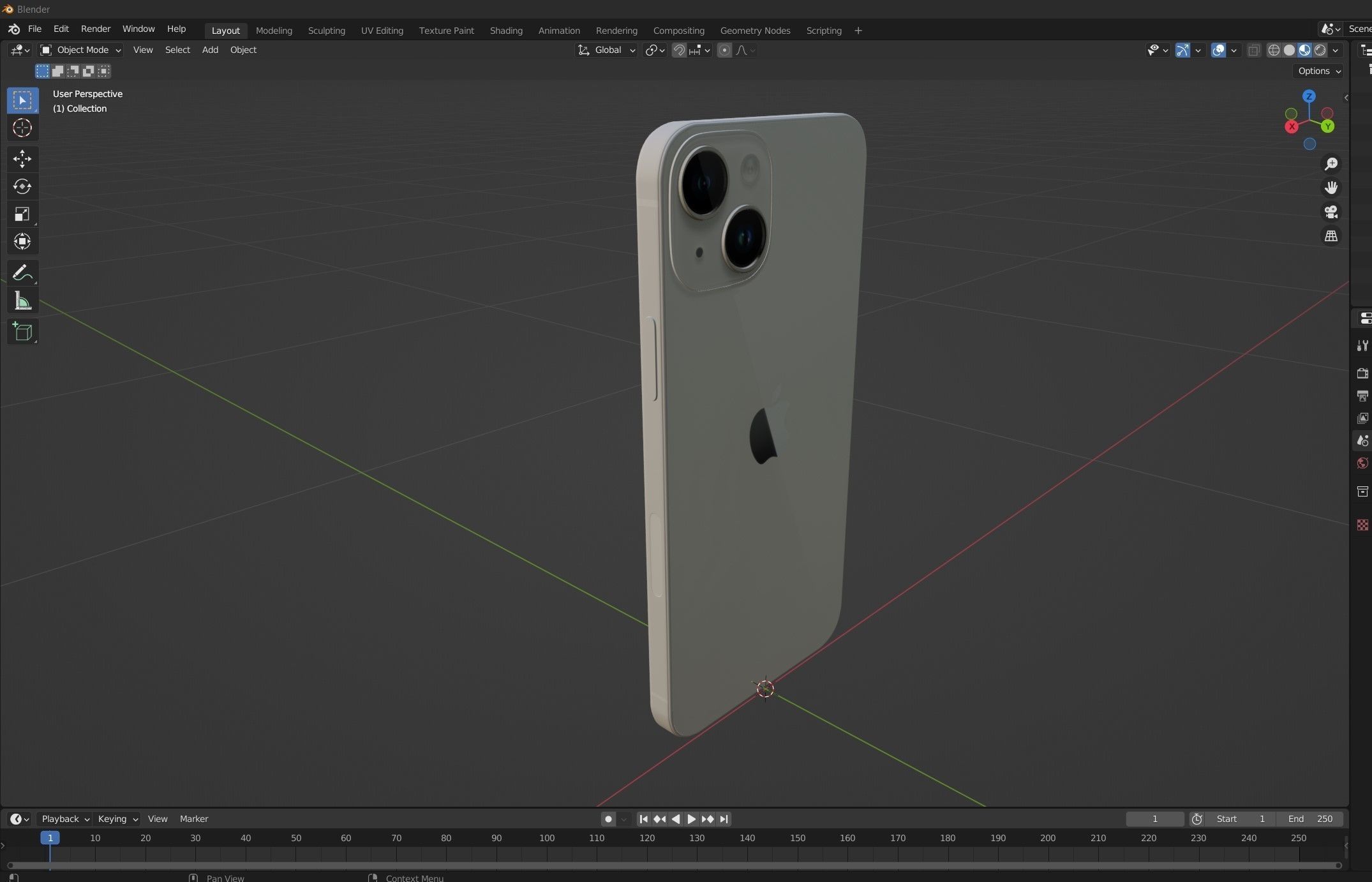This screenshot has height=882, width=1372.
Task: Open the editor type dropdown
Action: point(19,50)
